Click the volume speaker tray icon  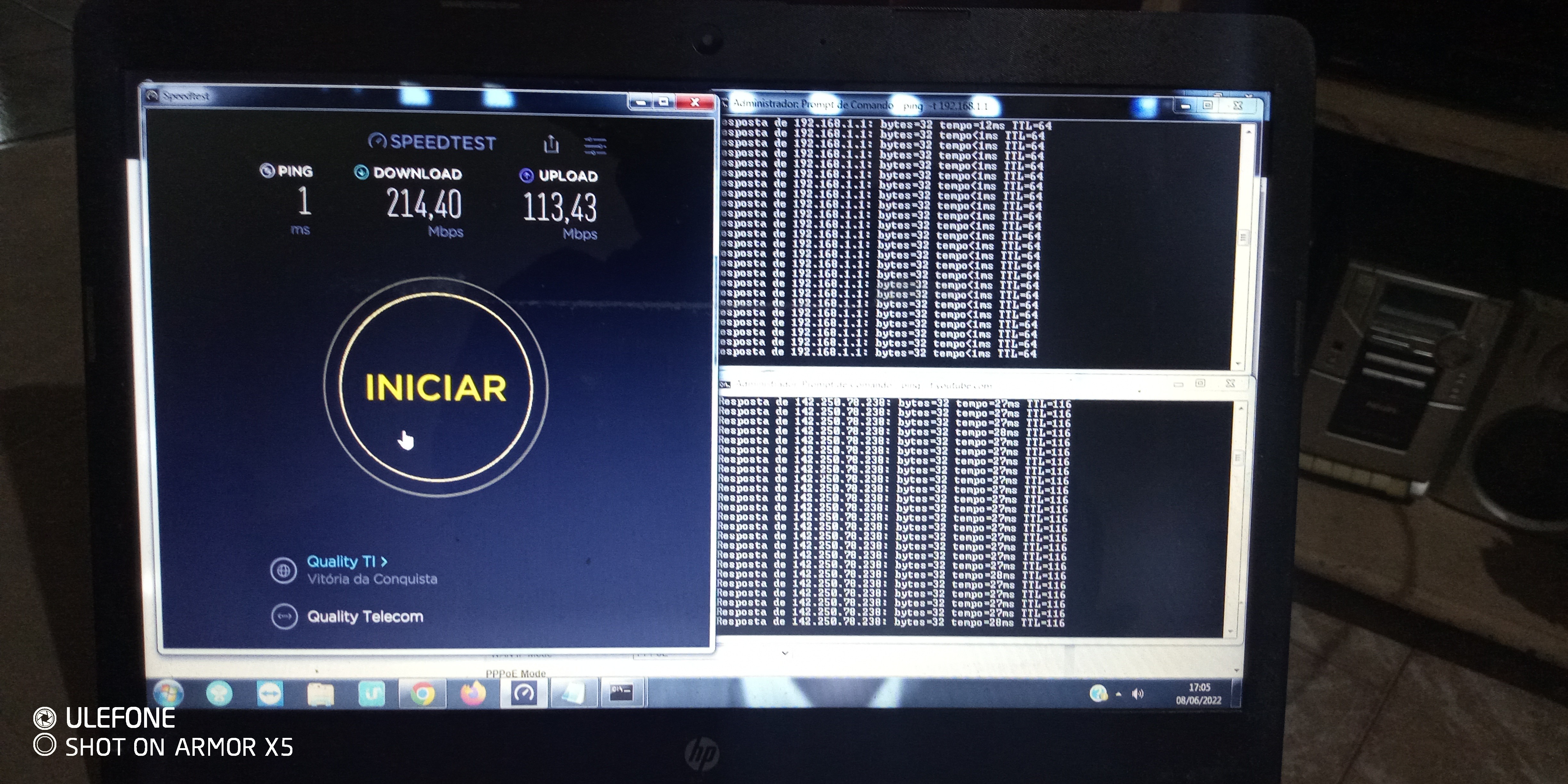click(x=1137, y=694)
